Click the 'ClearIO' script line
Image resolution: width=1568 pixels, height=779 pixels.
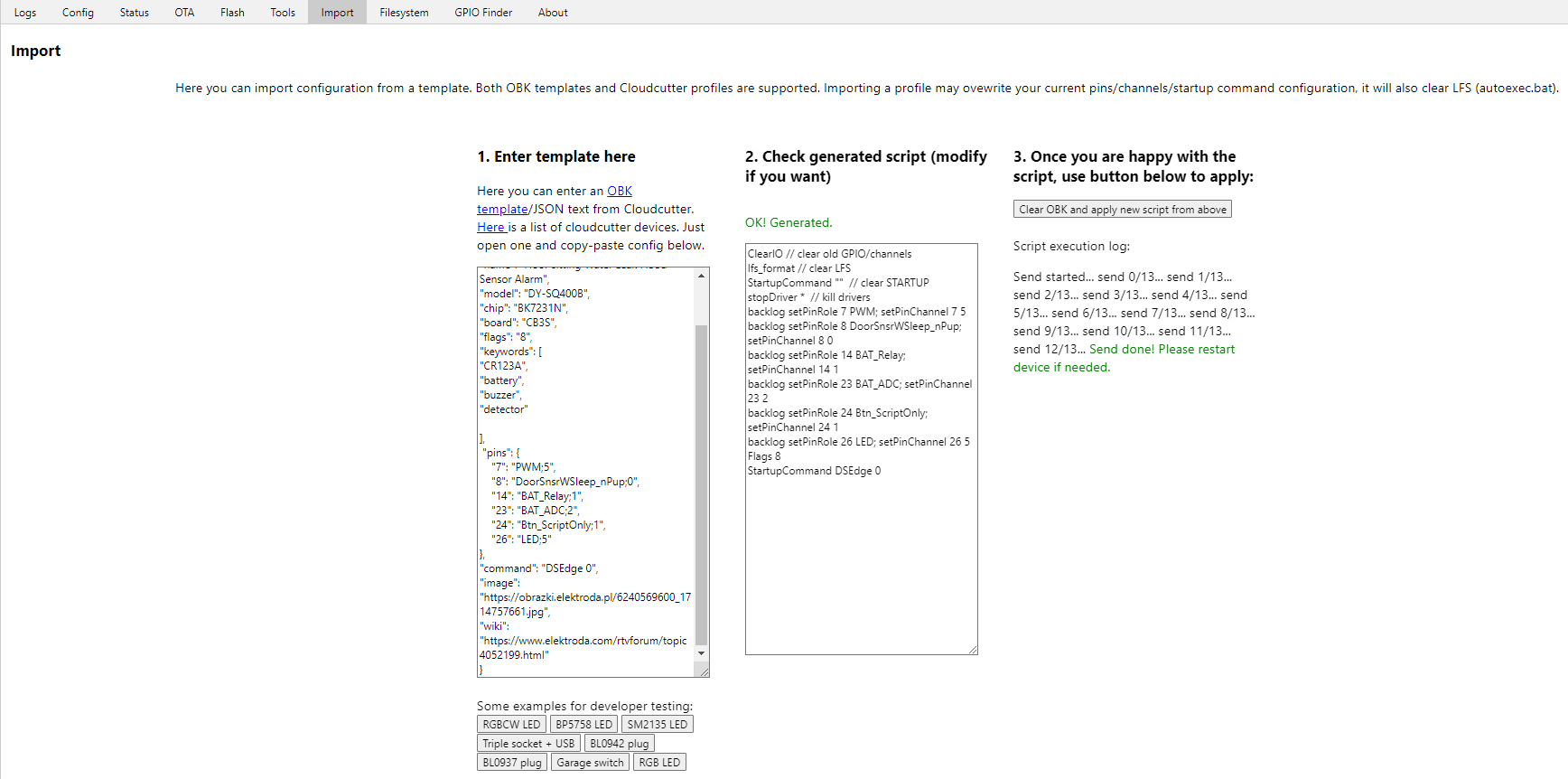pyautogui.click(x=829, y=254)
